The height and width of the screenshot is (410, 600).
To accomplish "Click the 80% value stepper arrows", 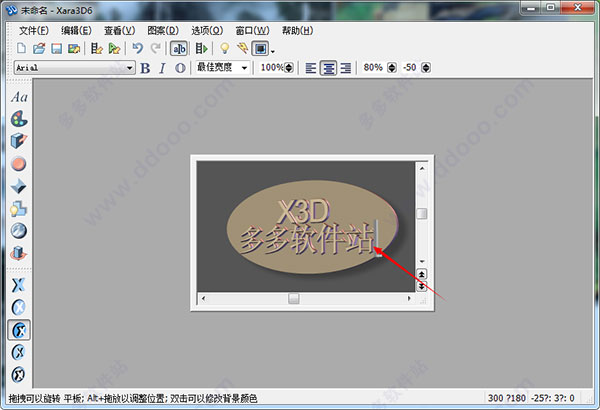I will 392,68.
